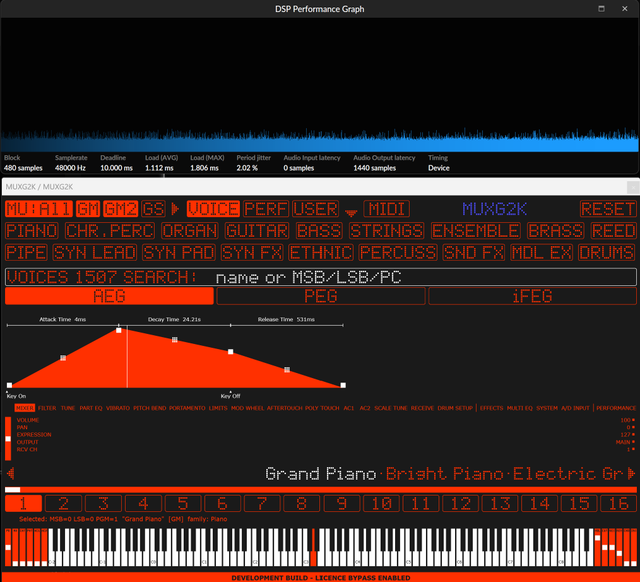The height and width of the screenshot is (582, 640).
Task: Open the PART EQ parameter tab
Action: (x=91, y=408)
